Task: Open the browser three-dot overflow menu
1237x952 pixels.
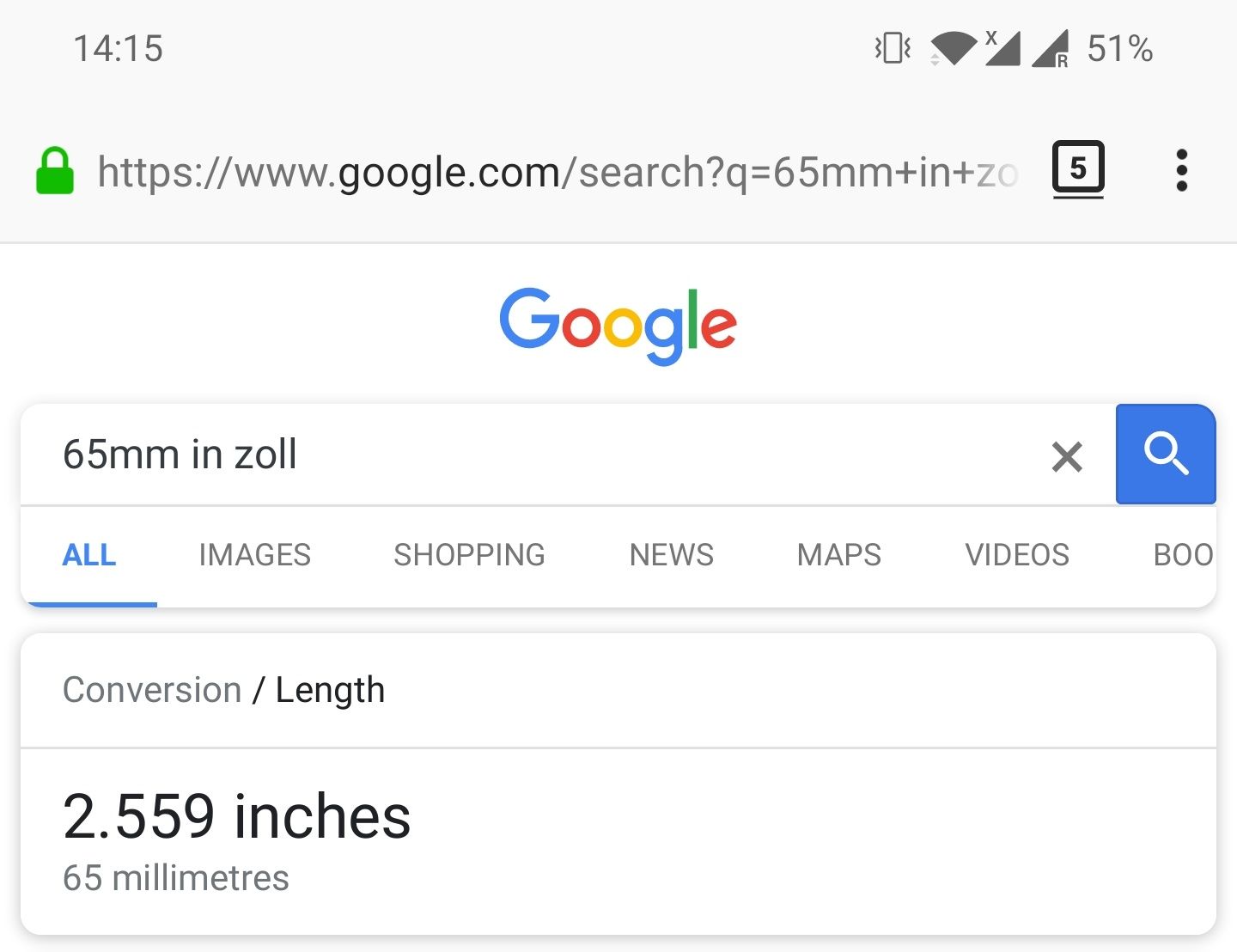Action: pos(1182,170)
